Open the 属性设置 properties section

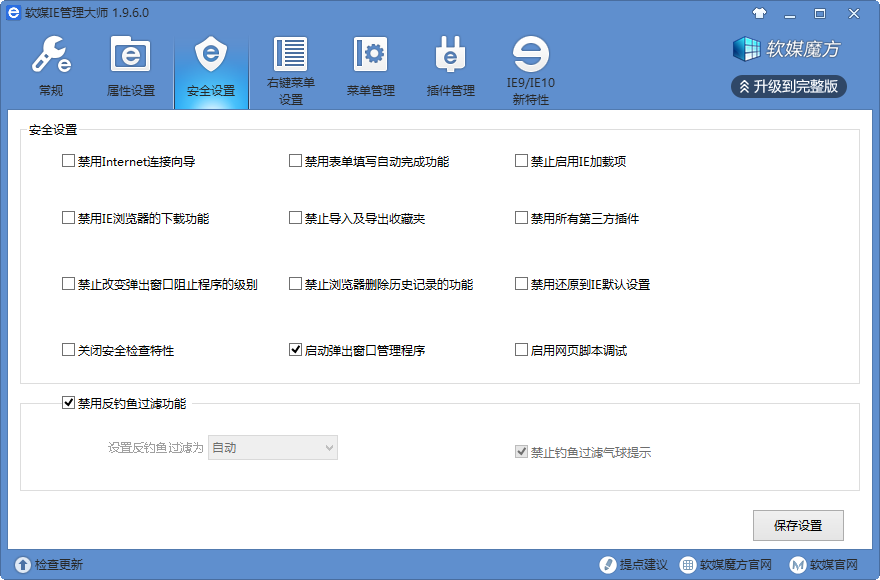(131, 67)
